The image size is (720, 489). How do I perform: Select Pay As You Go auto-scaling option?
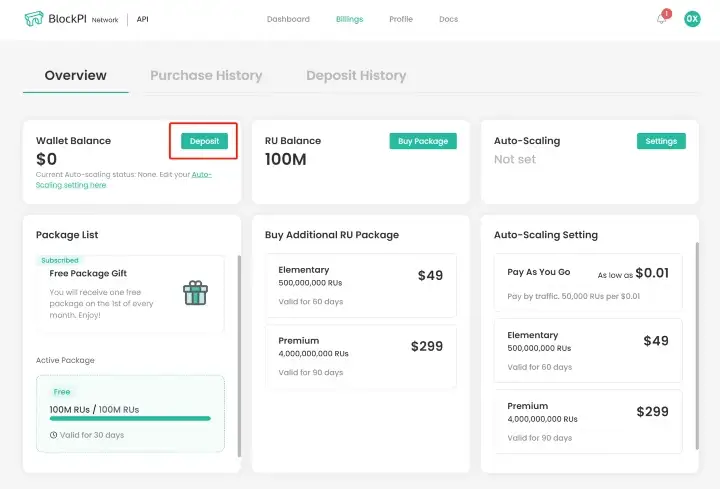pos(588,282)
